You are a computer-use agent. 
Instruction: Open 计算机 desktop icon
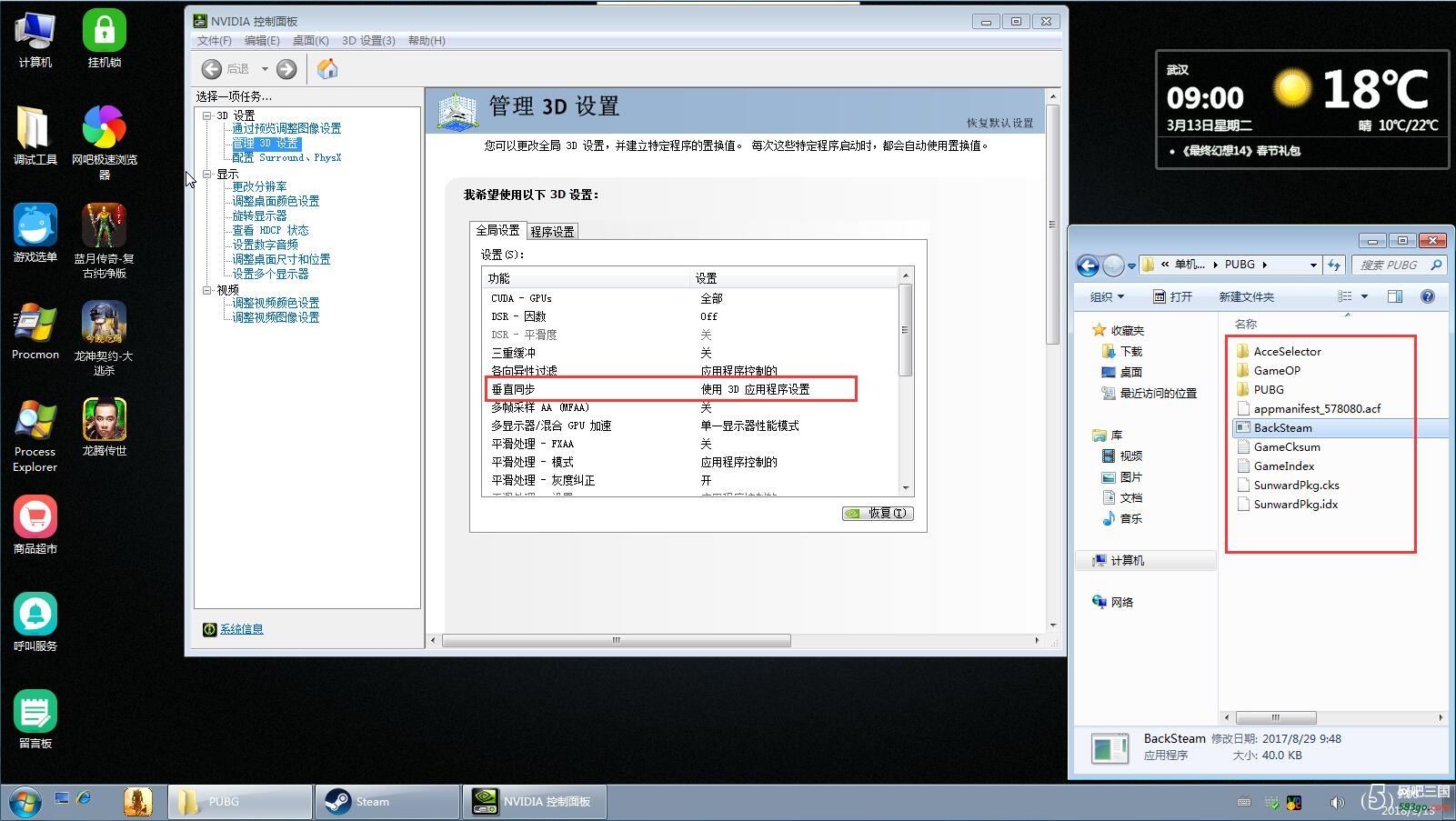tap(35, 40)
